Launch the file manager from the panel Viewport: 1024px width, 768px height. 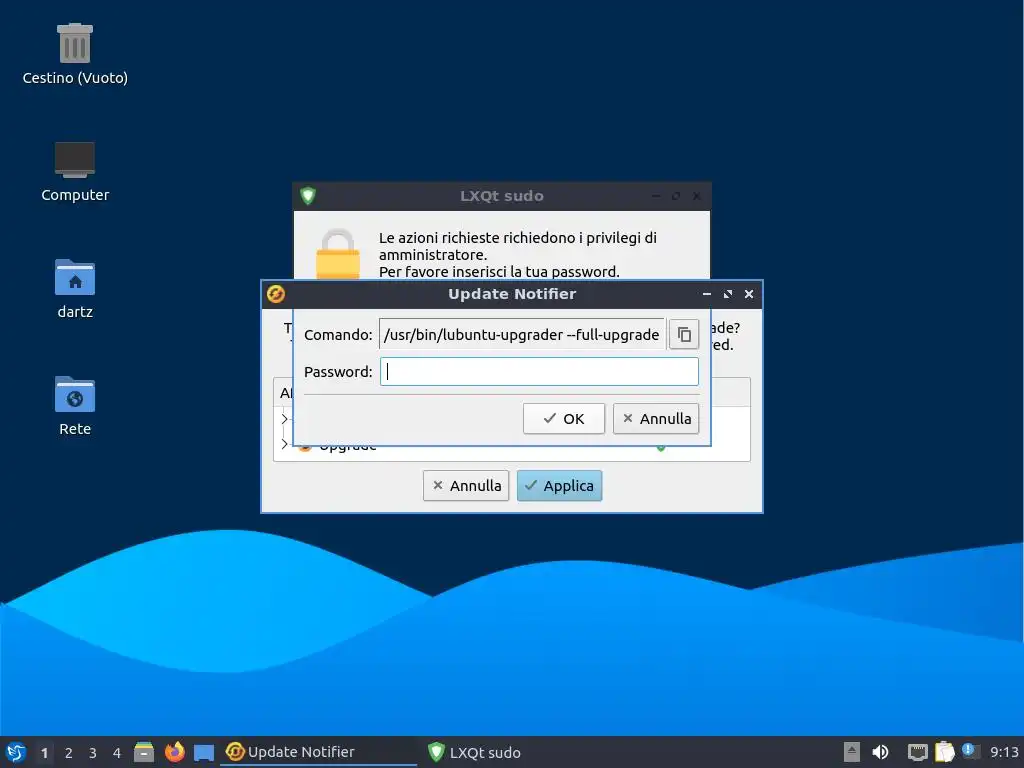(144, 752)
